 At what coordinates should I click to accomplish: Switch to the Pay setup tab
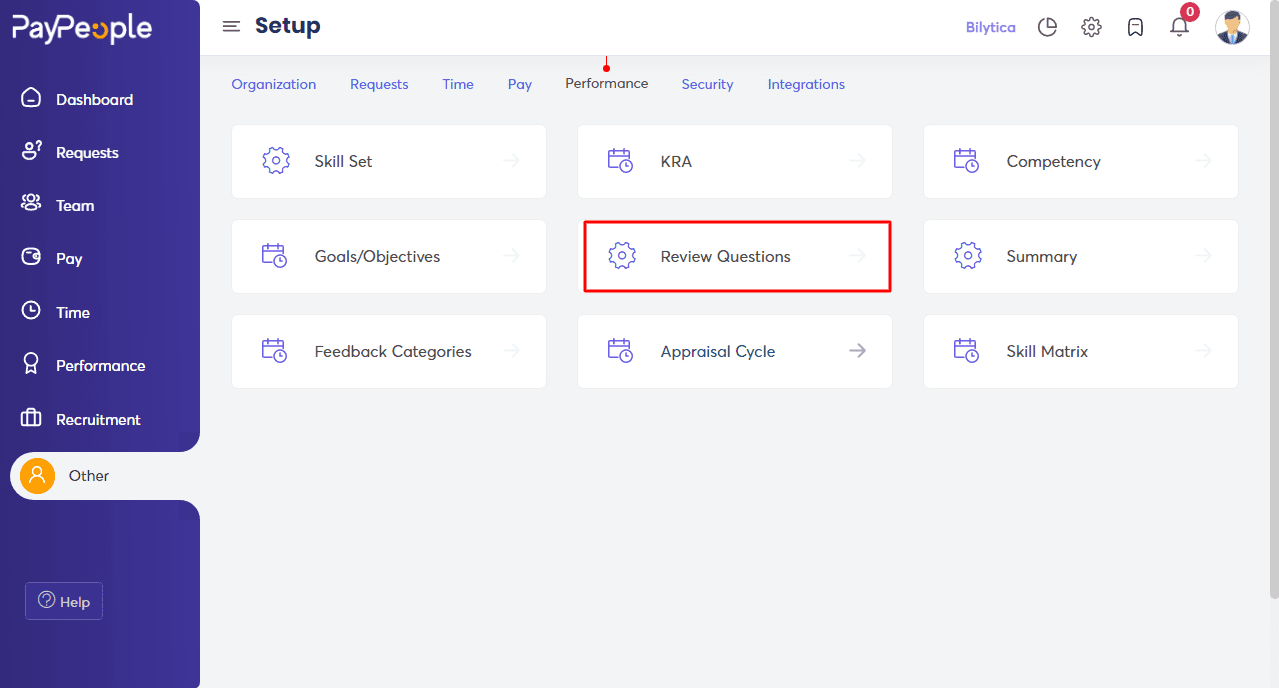point(520,84)
